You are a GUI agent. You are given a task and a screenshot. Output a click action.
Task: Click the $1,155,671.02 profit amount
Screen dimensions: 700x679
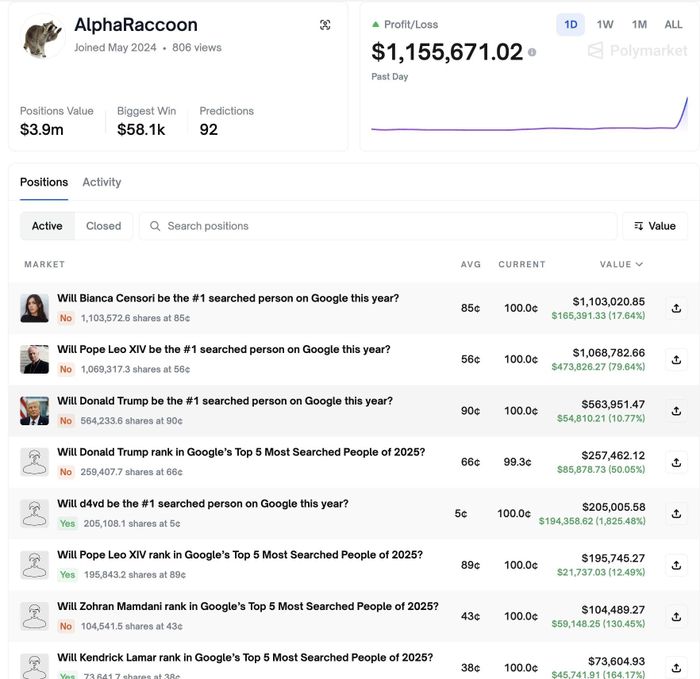[447, 52]
